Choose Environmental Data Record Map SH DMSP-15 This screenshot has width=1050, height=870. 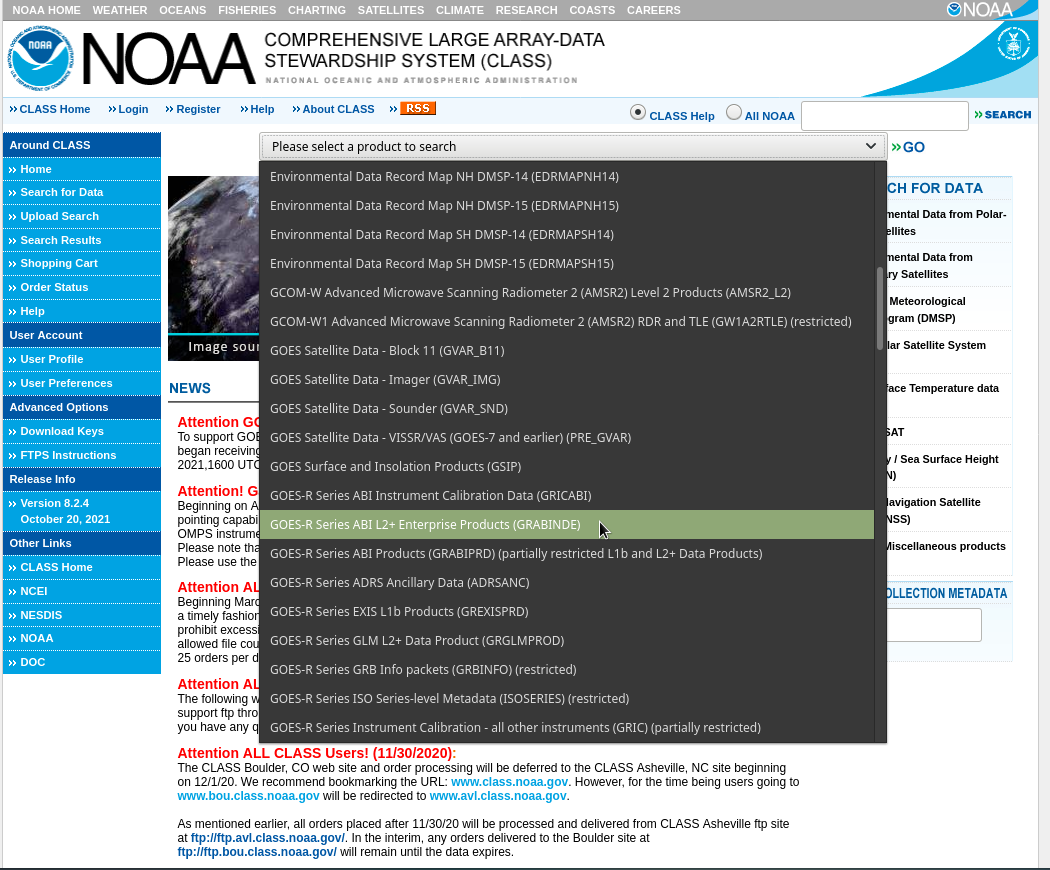[x=567, y=264]
